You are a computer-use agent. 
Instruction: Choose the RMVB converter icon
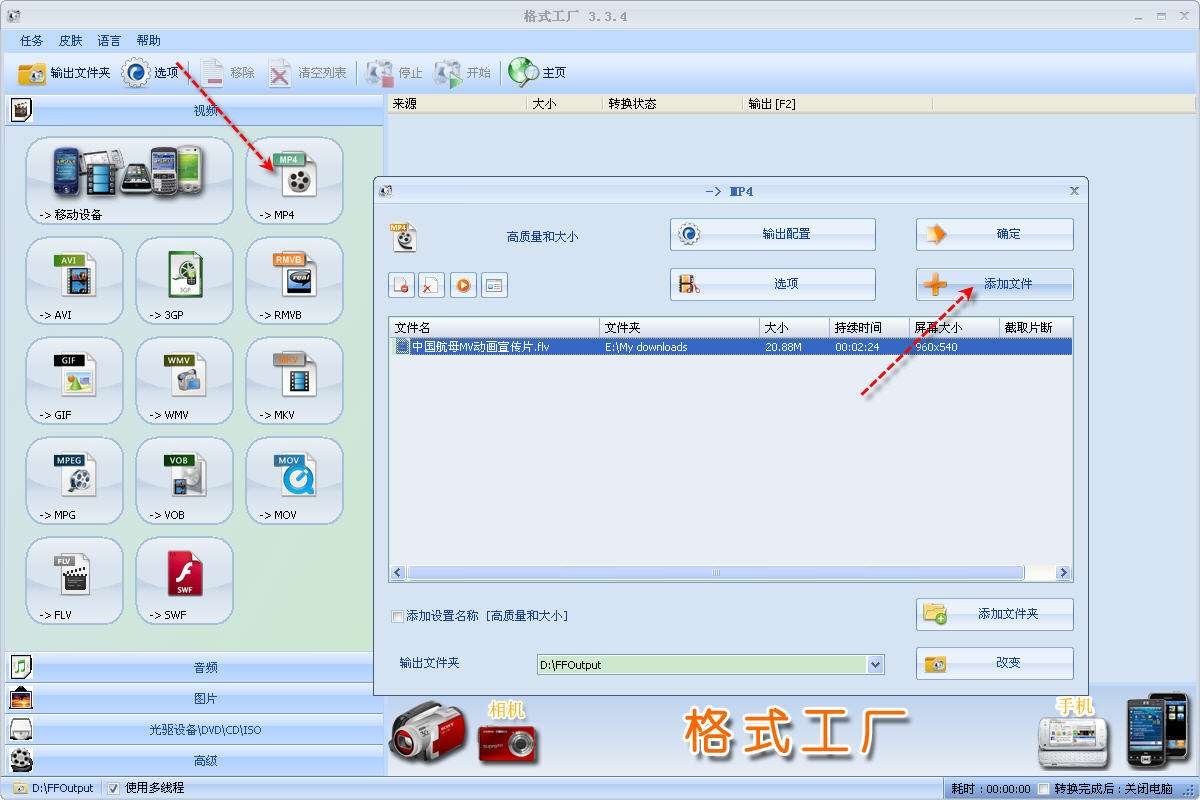293,280
